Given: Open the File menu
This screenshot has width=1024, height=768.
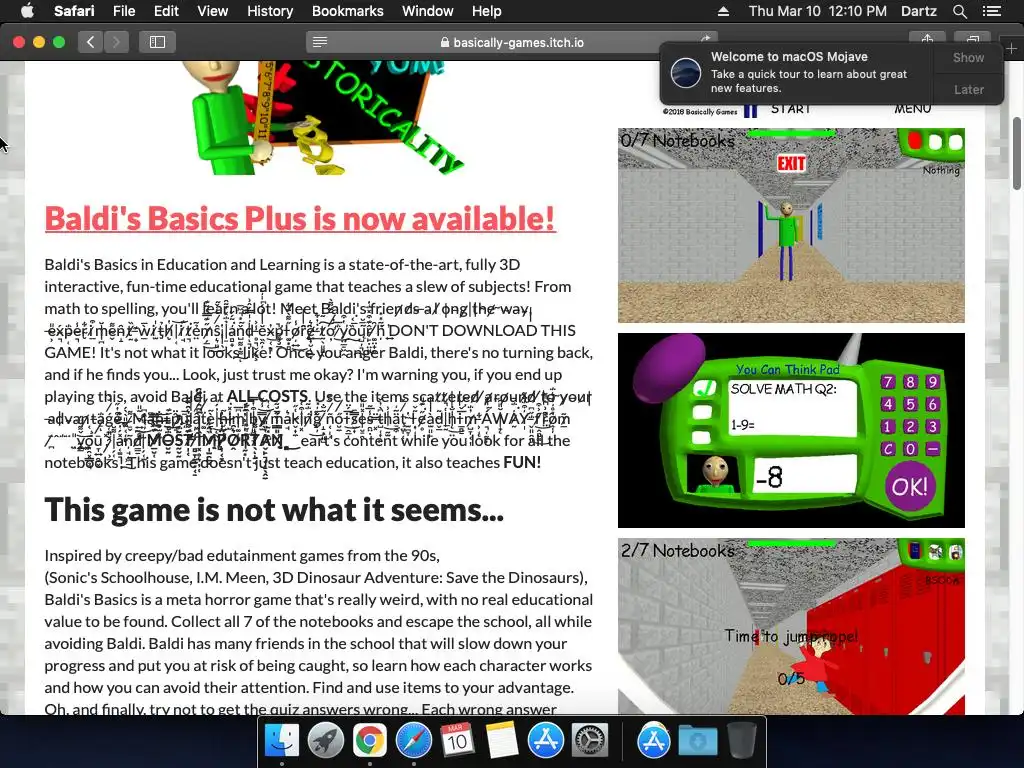Looking at the screenshot, I should point(123,11).
